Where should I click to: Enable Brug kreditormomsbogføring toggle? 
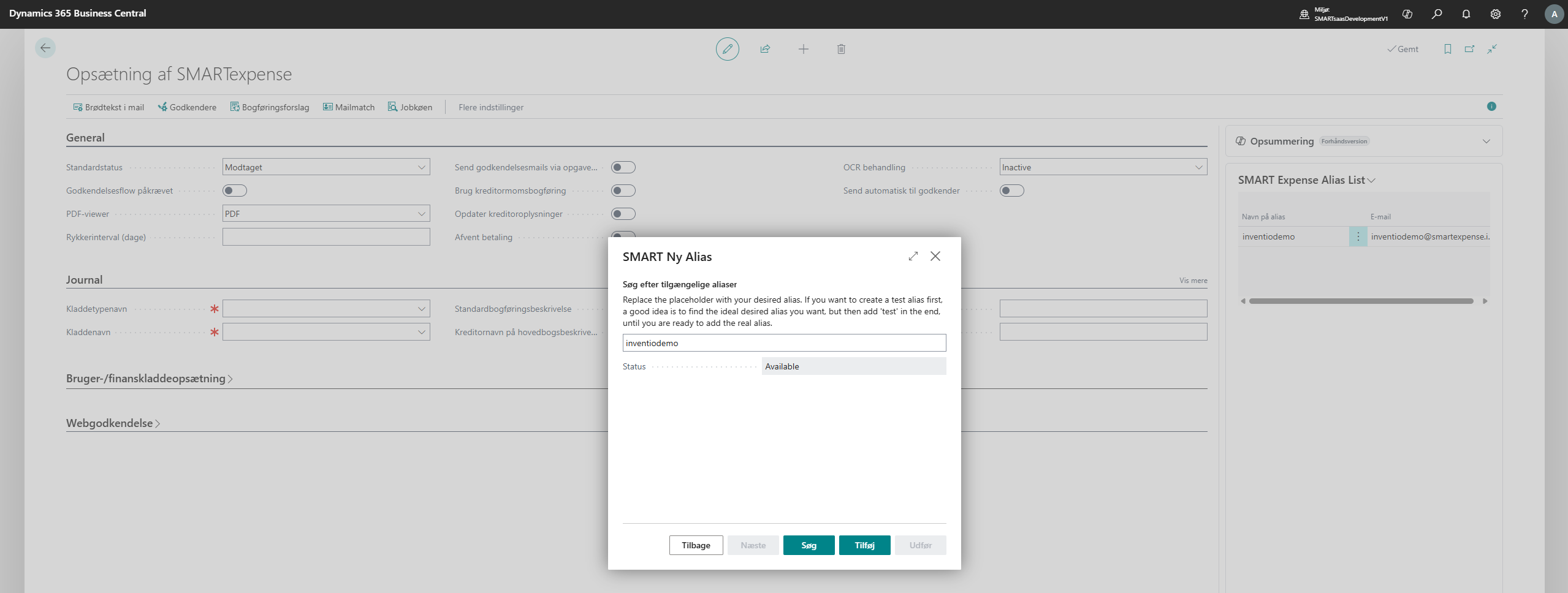tap(623, 191)
